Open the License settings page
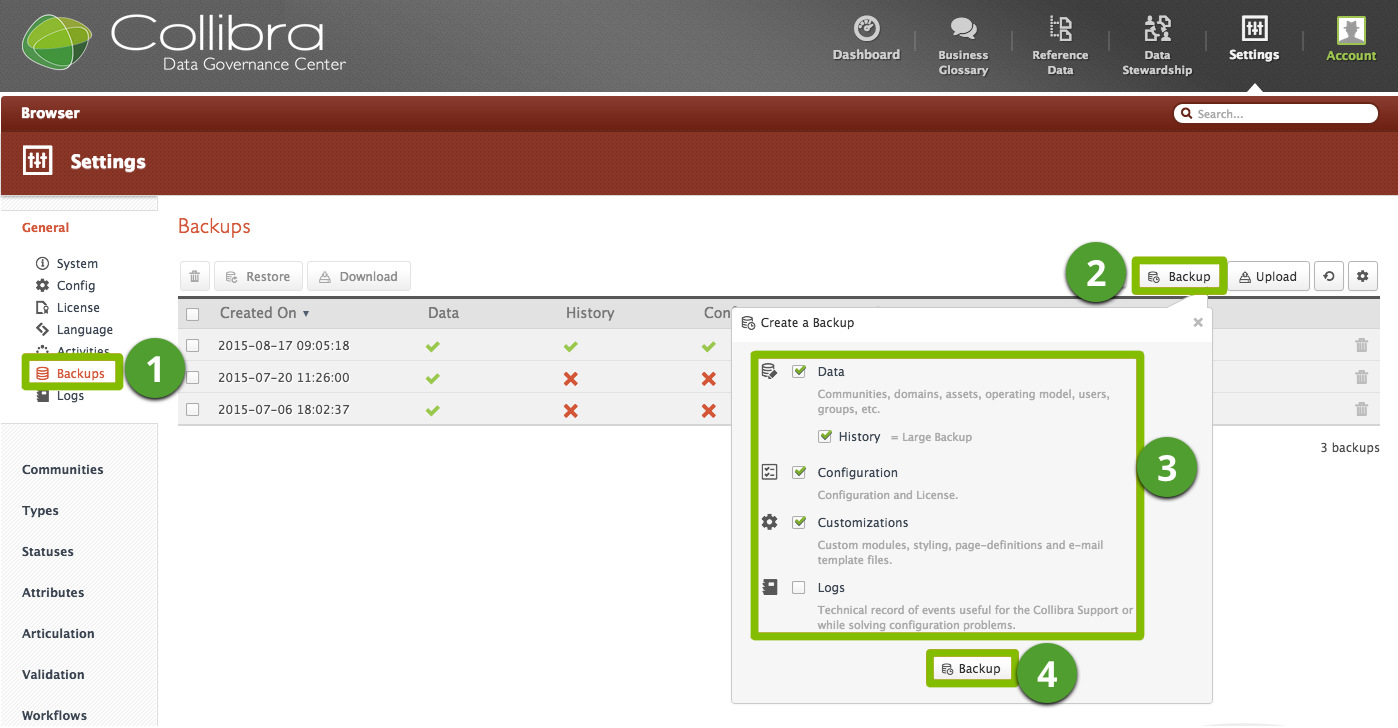1398x728 pixels. tap(78, 308)
